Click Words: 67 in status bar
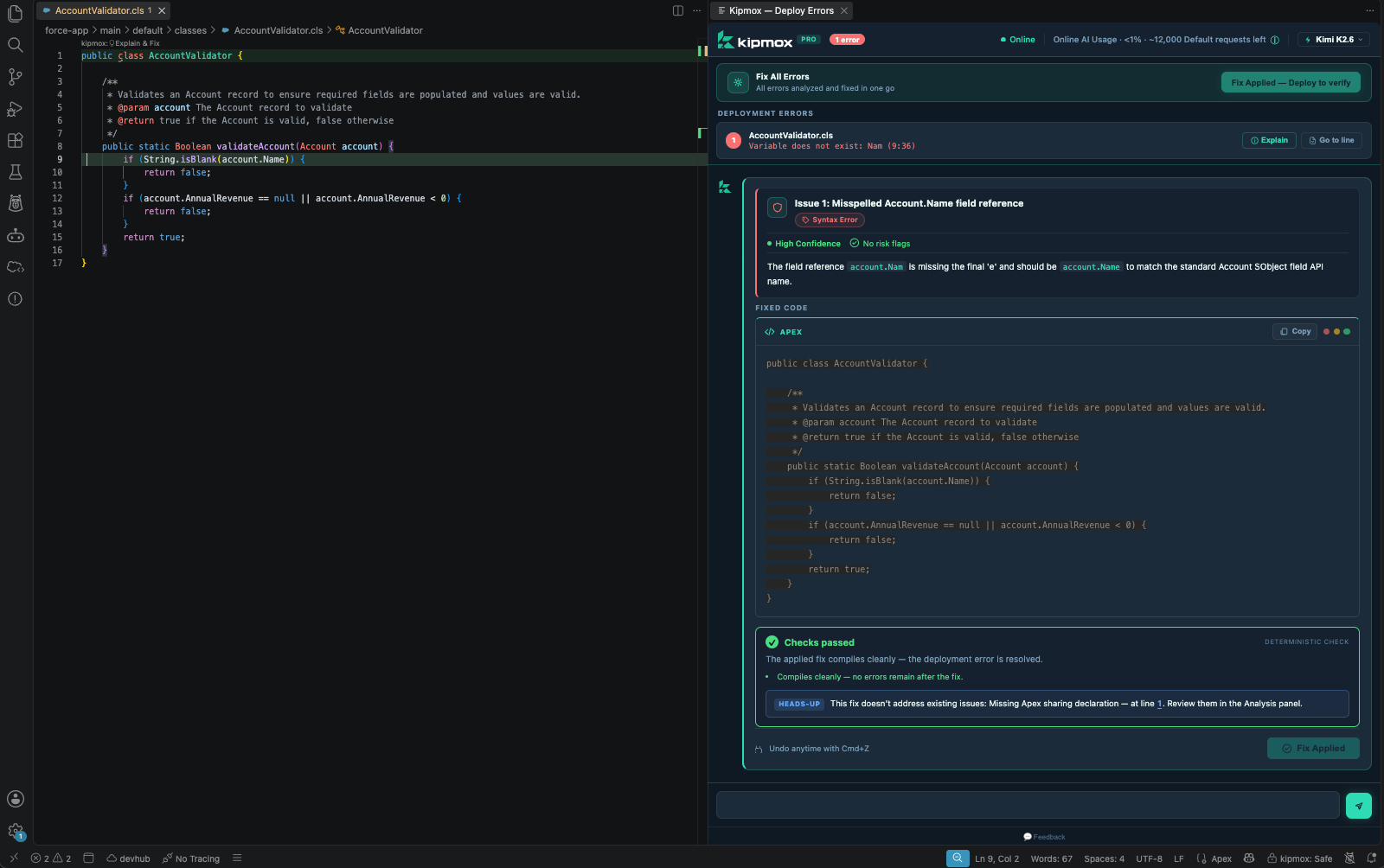 pos(1051,858)
